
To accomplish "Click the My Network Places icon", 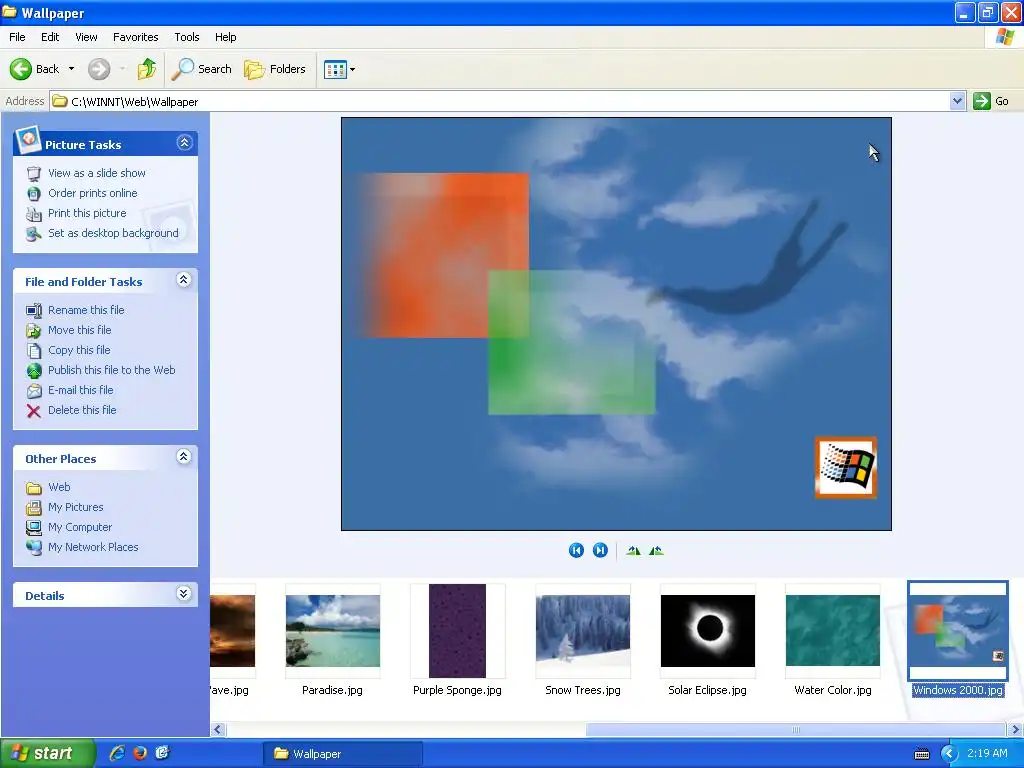I will coord(34,547).
